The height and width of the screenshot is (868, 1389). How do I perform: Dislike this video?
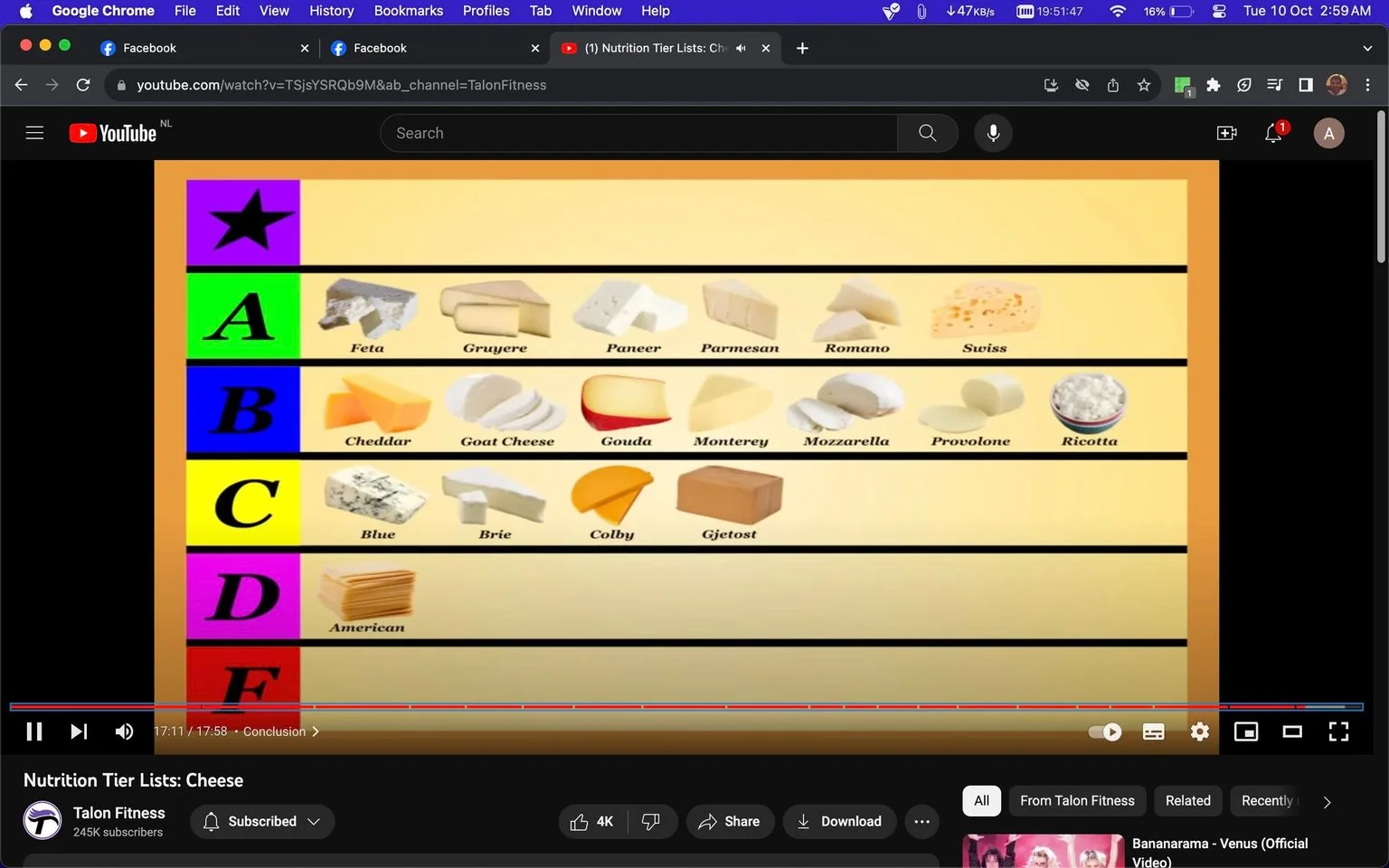(x=651, y=821)
